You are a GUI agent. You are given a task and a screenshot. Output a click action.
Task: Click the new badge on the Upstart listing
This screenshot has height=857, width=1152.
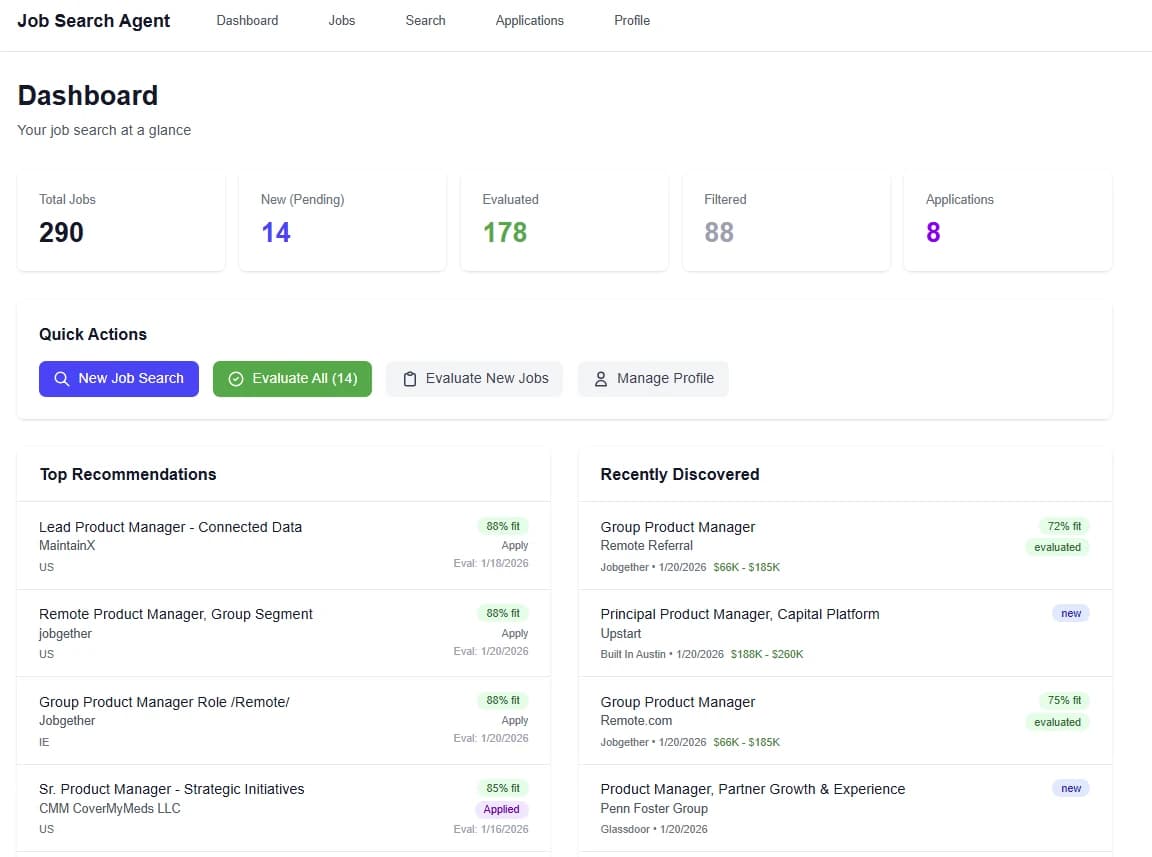[x=1070, y=613]
